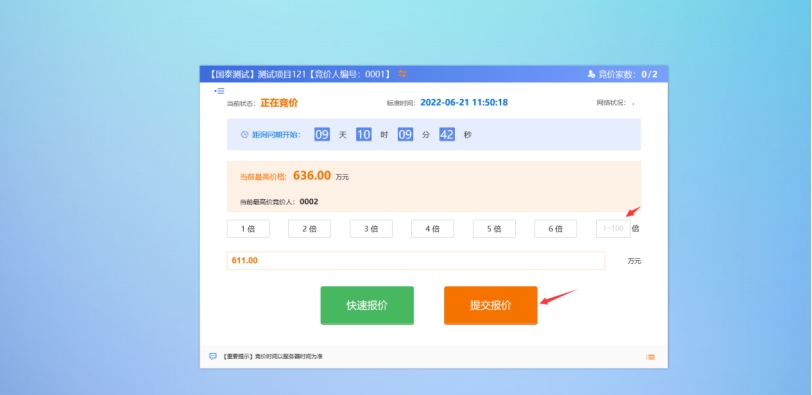The width and height of the screenshot is (812, 395).
Task: Click the 竞价家数 0/2 count
Action: 628,74
